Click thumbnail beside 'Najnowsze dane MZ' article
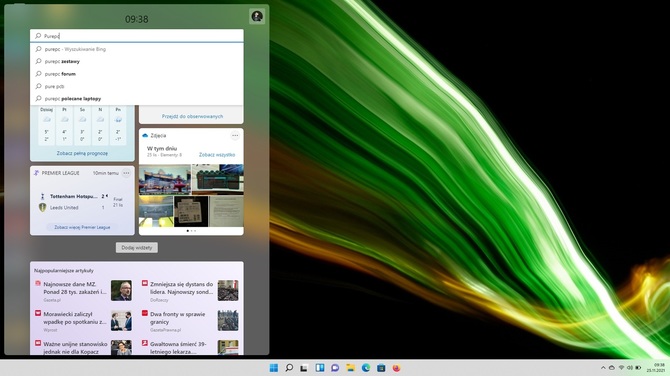The width and height of the screenshot is (670, 376). [121, 291]
